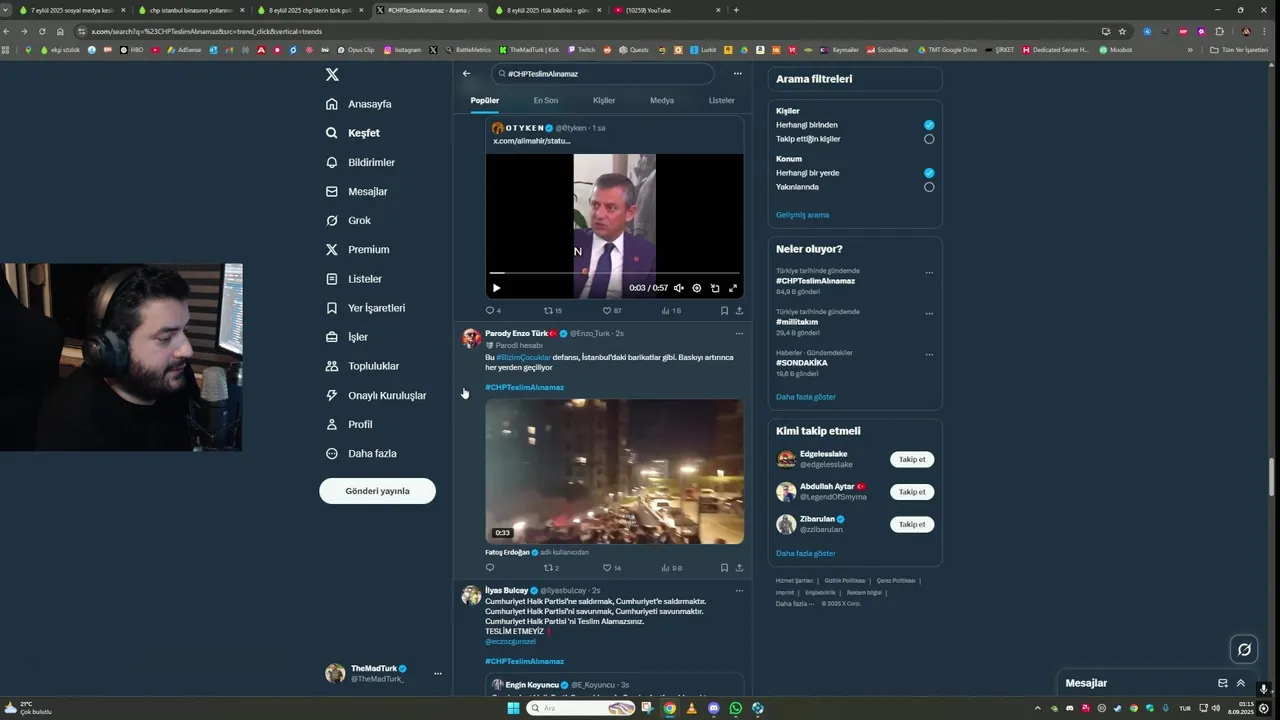Show more trends under Neler oluyor

point(806,397)
